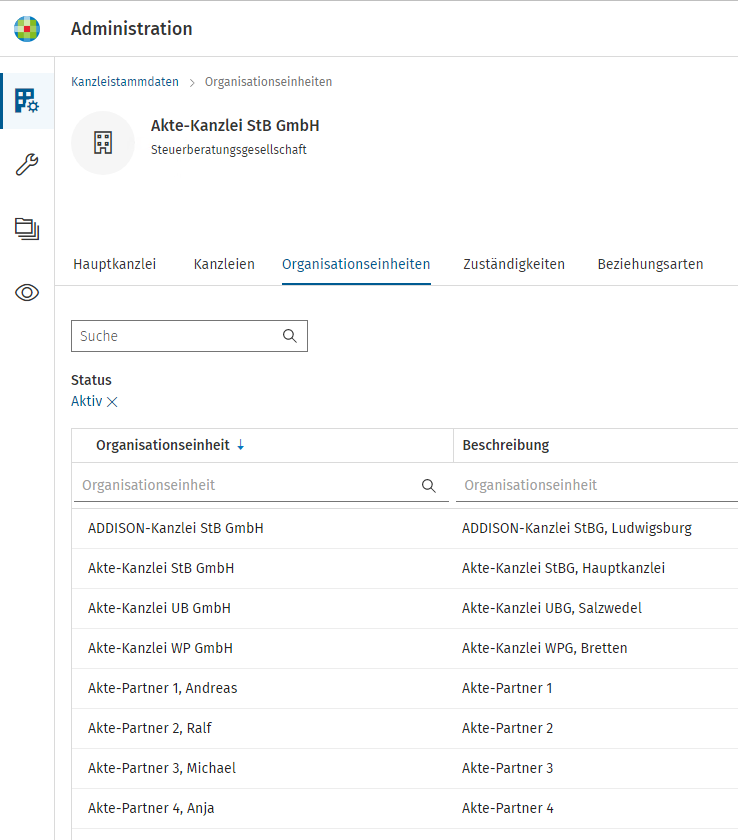Click the Organisationseinheiten breadcrumb text
Image resolution: width=738 pixels, height=840 pixels.
tap(268, 81)
